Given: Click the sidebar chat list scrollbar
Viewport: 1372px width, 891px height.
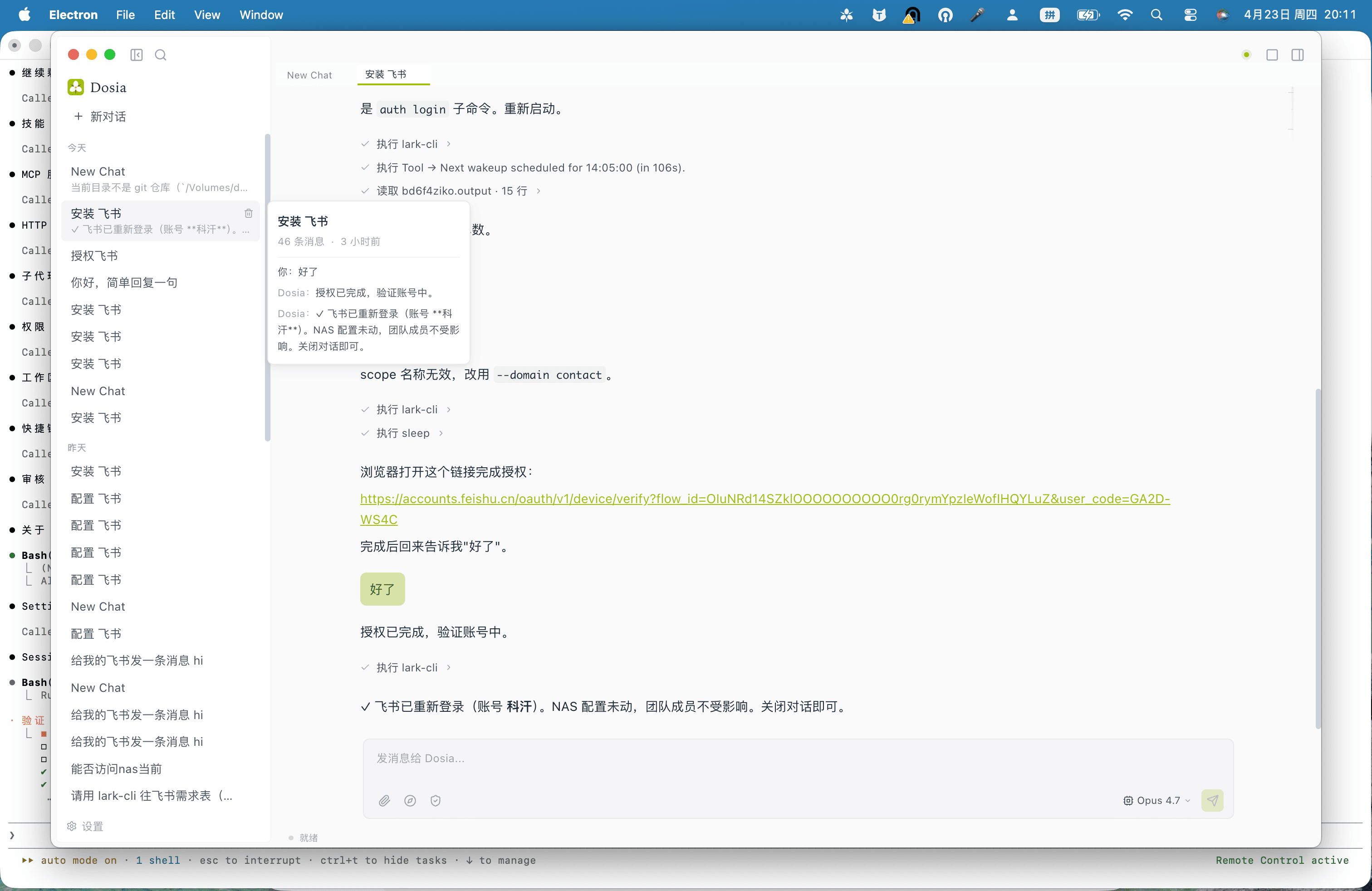Looking at the screenshot, I should pos(267,287).
